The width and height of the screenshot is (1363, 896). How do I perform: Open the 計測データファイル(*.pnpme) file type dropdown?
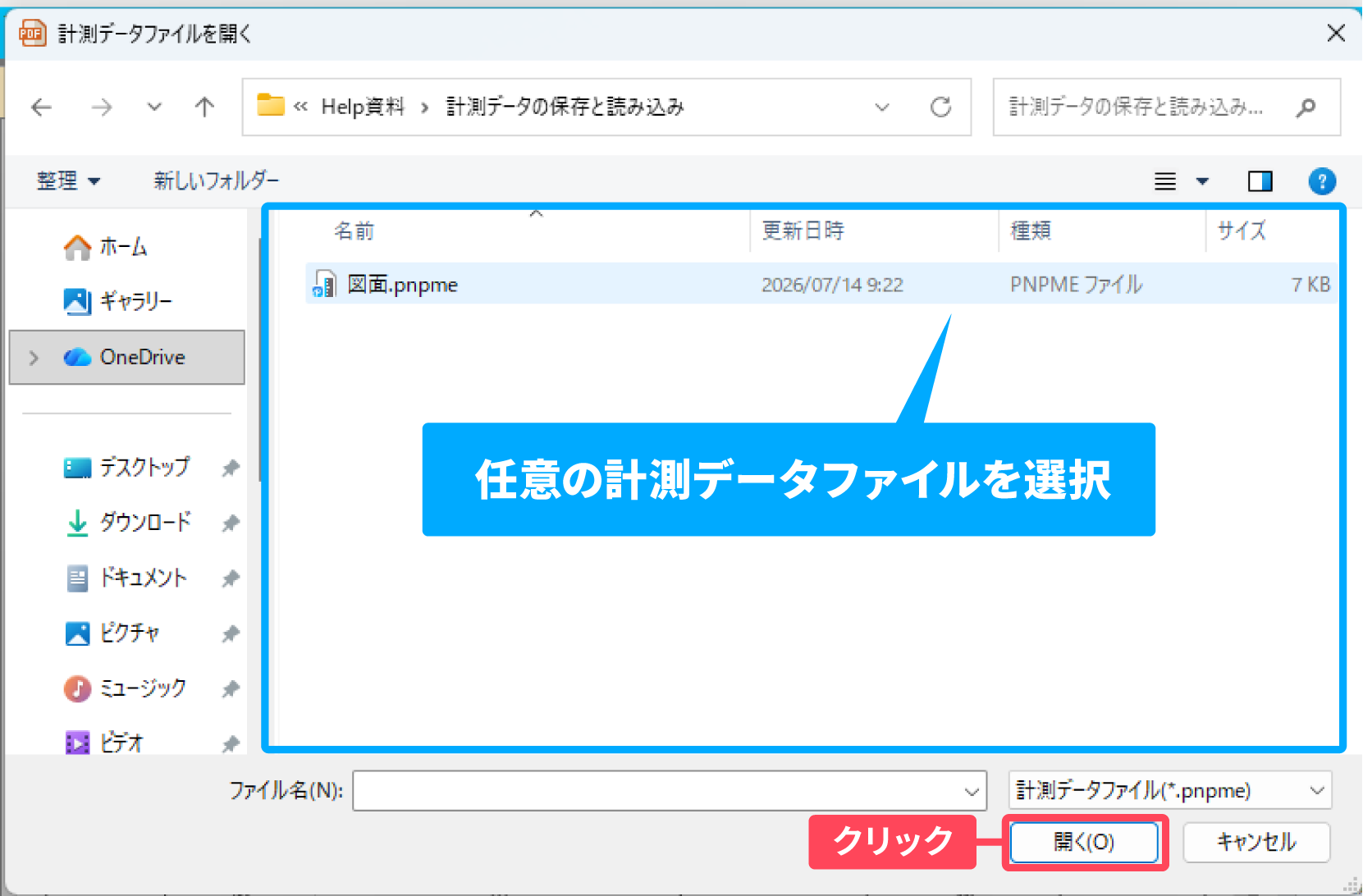(1169, 791)
